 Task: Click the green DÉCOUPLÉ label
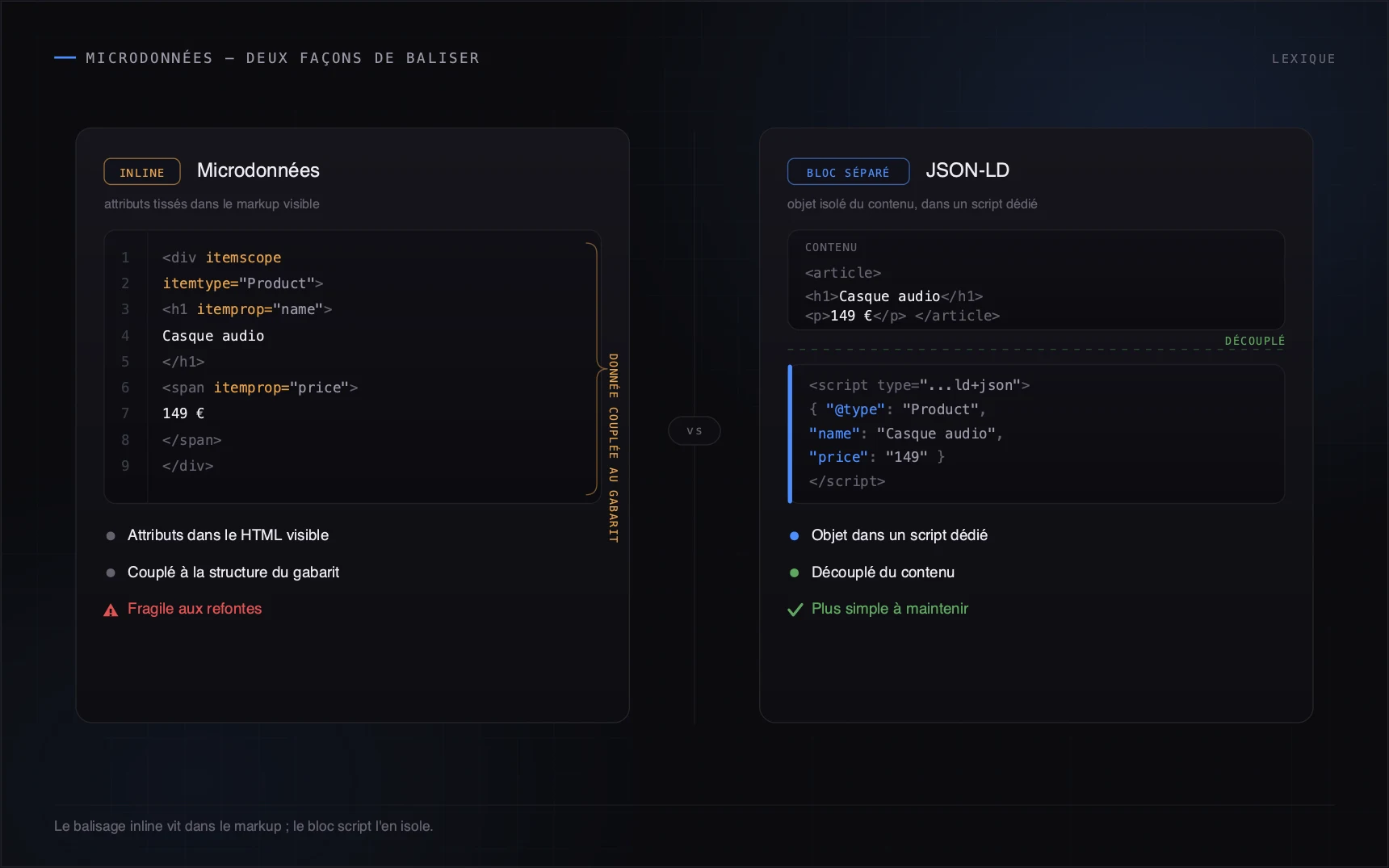click(1254, 341)
